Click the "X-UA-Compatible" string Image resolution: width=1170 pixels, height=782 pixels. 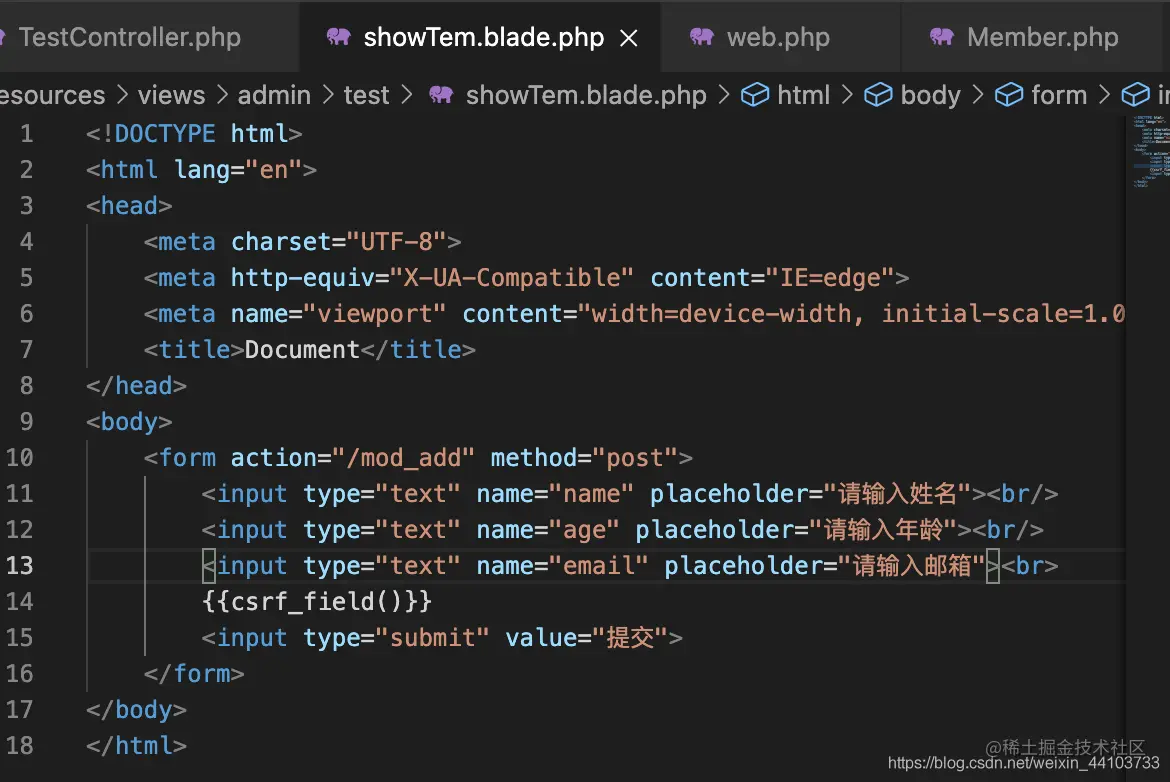tap(512, 278)
